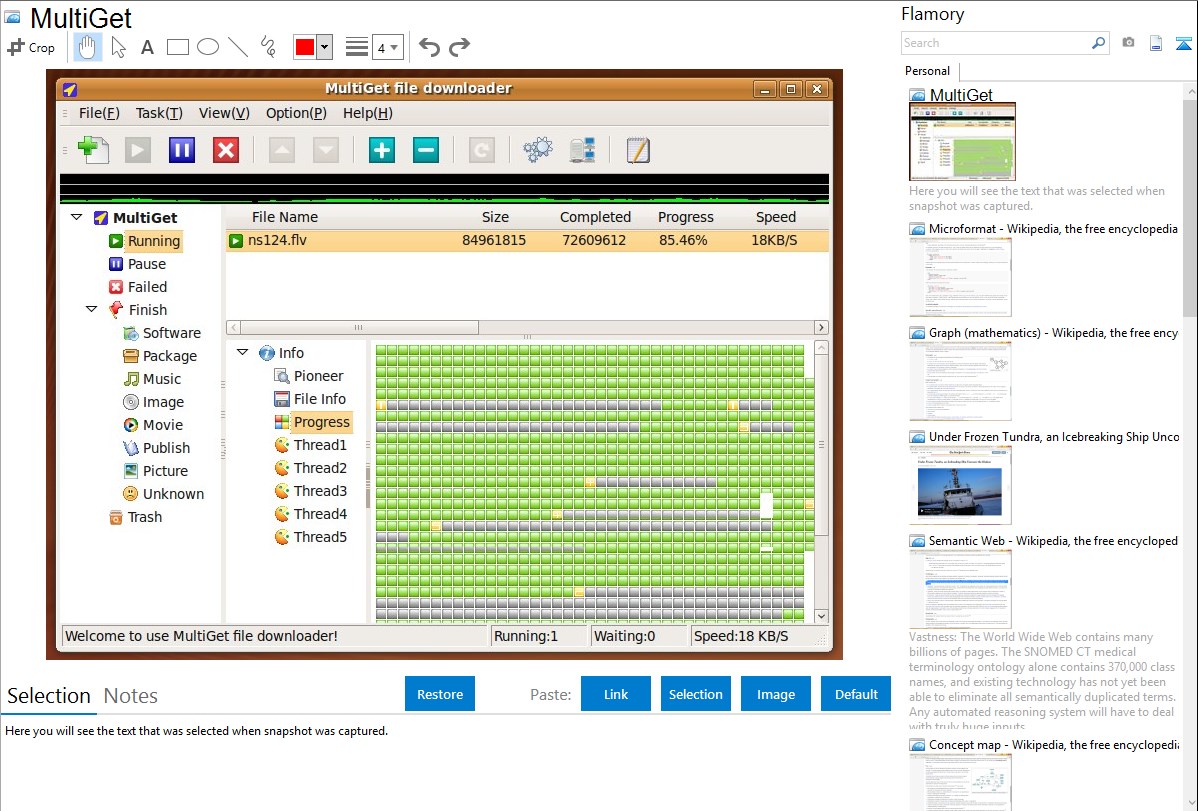This screenshot has width=1198, height=811.
Task: Click the undo arrow
Action: coord(429,47)
